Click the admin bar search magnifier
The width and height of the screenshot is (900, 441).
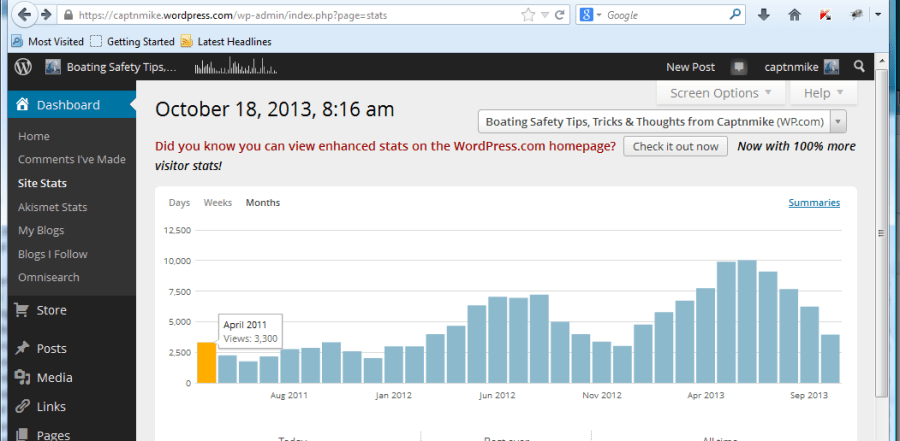tap(859, 67)
